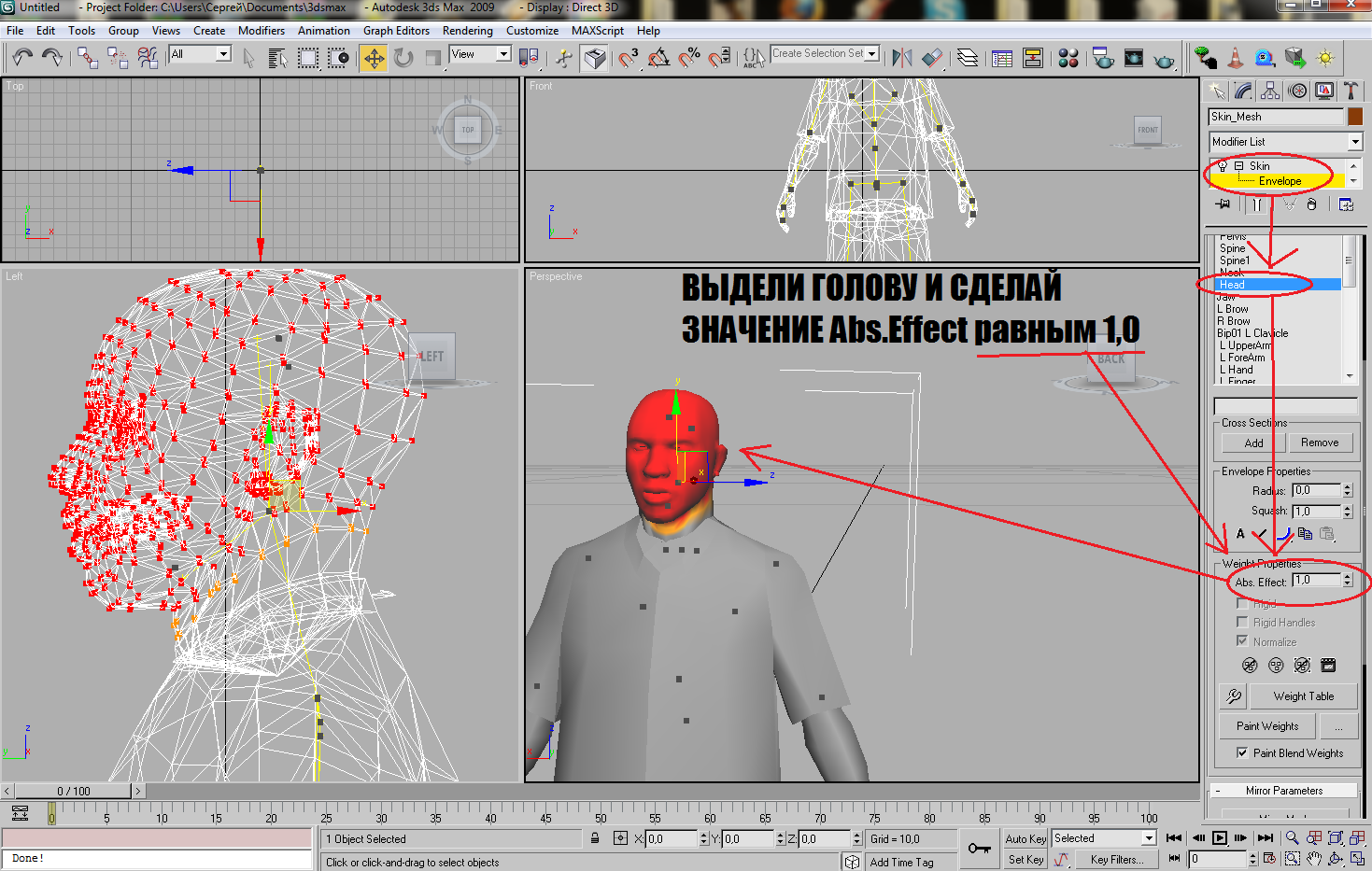Toggle the Skin modifier lightbulb
1372x871 pixels.
[x=1222, y=166]
